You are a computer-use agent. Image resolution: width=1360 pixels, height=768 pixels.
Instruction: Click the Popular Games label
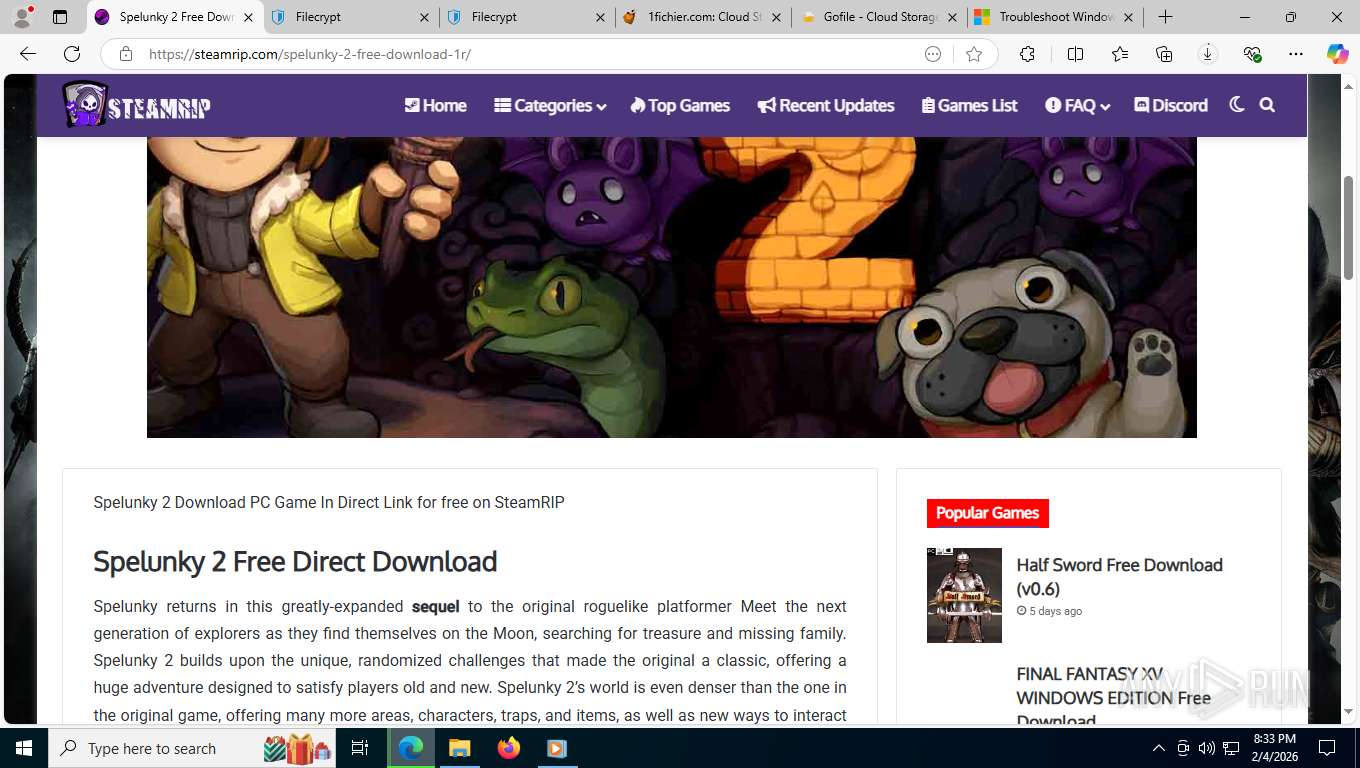[987, 513]
